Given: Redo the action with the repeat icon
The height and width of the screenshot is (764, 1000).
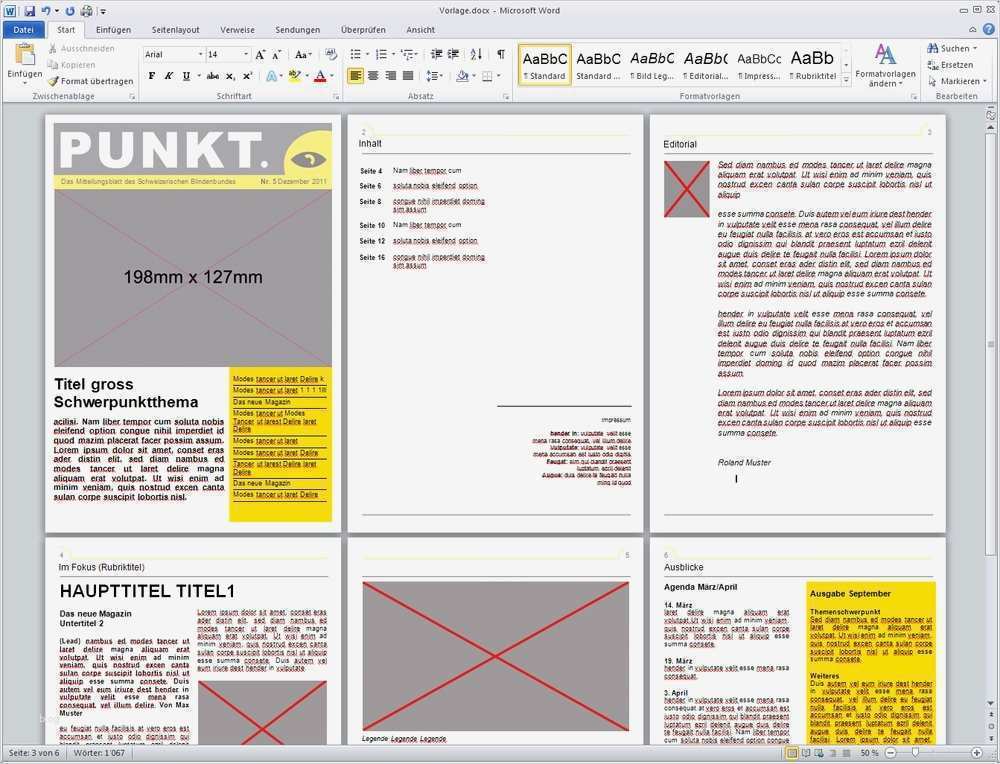Looking at the screenshot, I should (x=70, y=11).
